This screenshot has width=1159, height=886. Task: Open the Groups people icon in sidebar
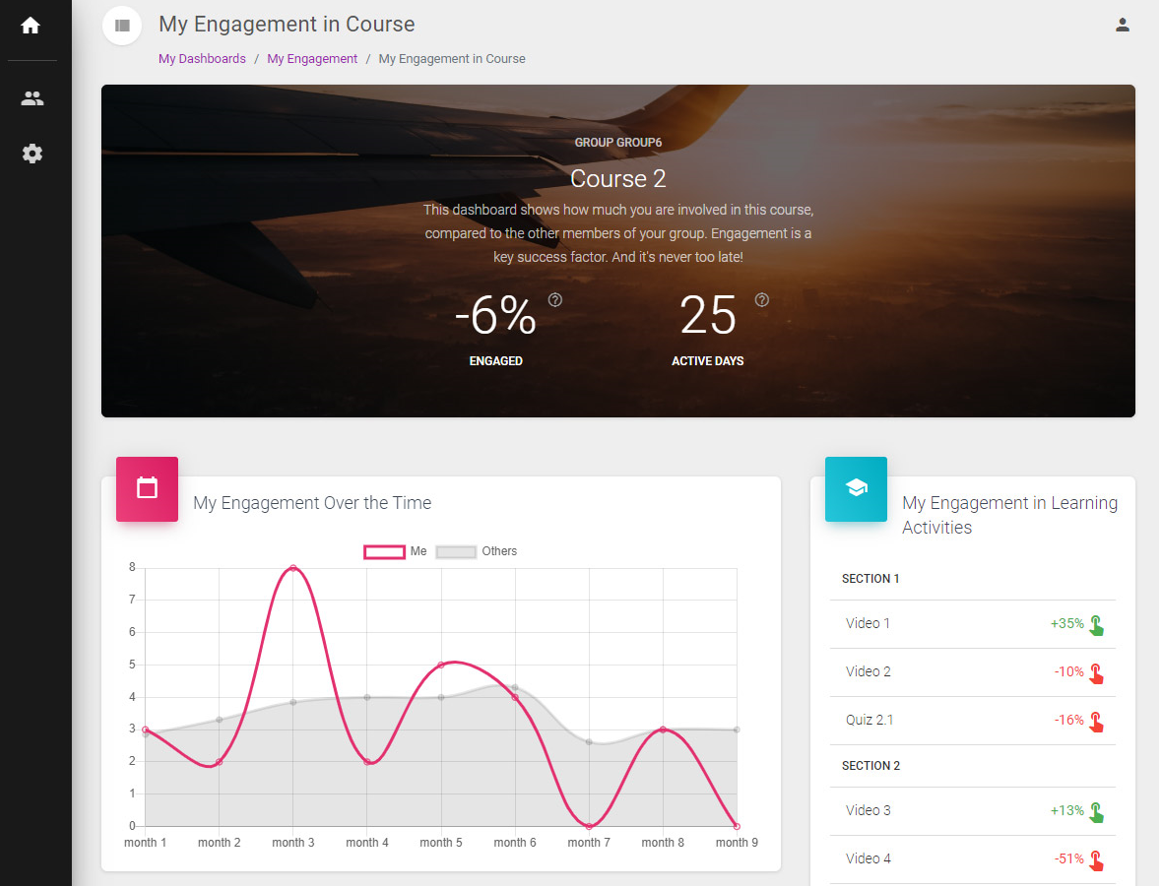pos(32,98)
